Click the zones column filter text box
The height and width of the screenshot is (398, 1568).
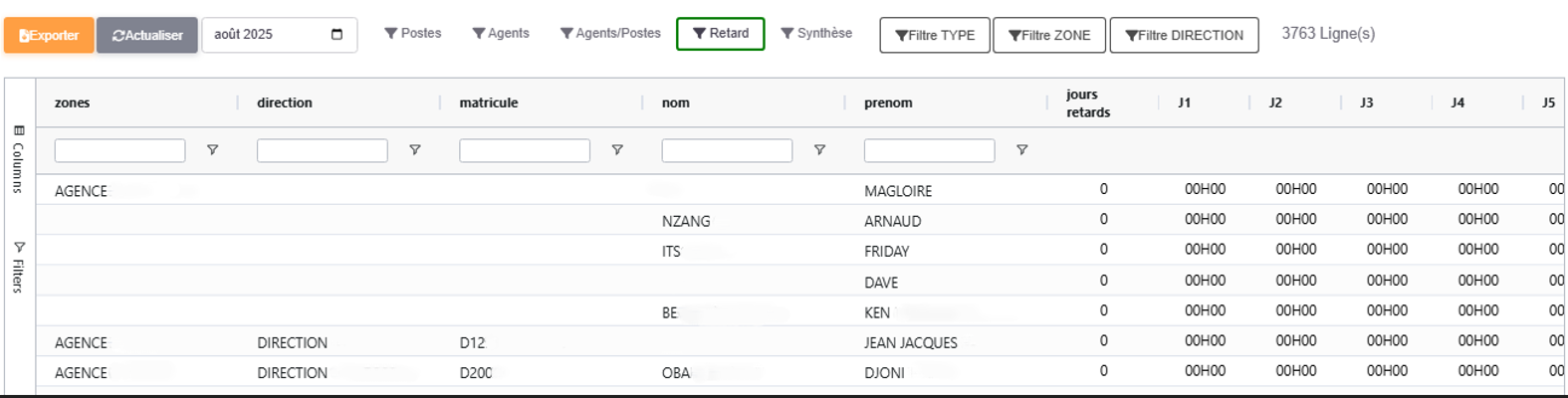(x=119, y=150)
